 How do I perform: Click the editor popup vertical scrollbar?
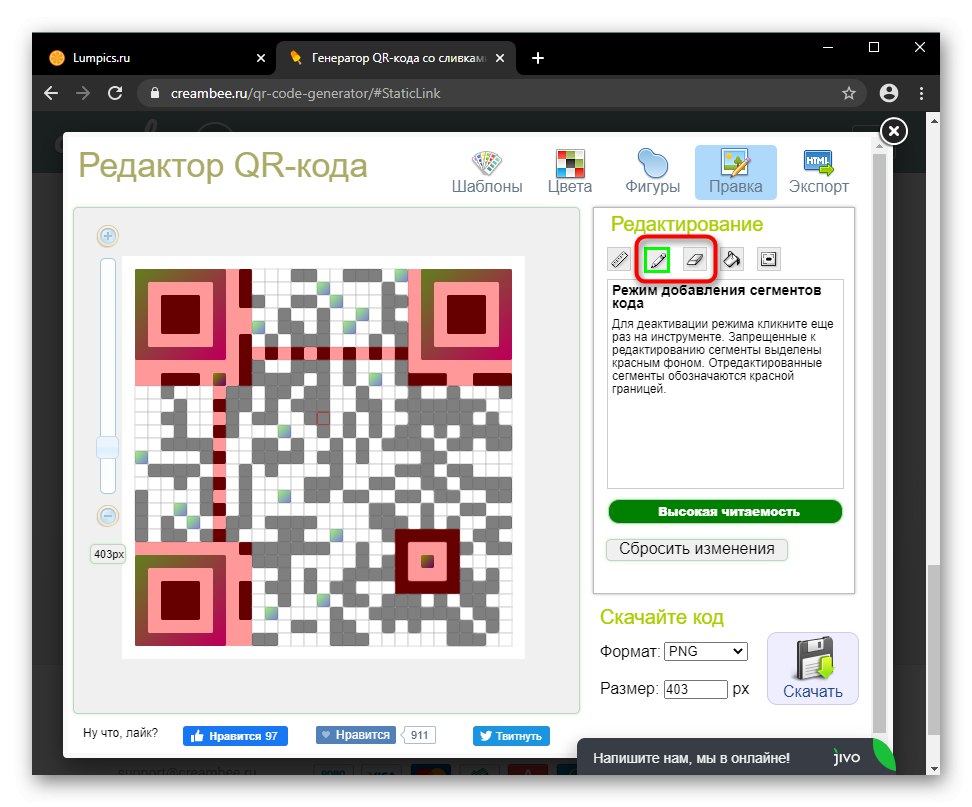879,443
